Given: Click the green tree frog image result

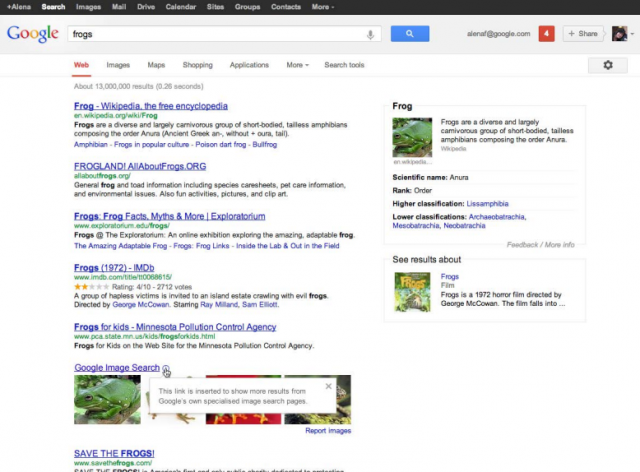Looking at the screenshot, I should pyautogui.click(x=107, y=400).
